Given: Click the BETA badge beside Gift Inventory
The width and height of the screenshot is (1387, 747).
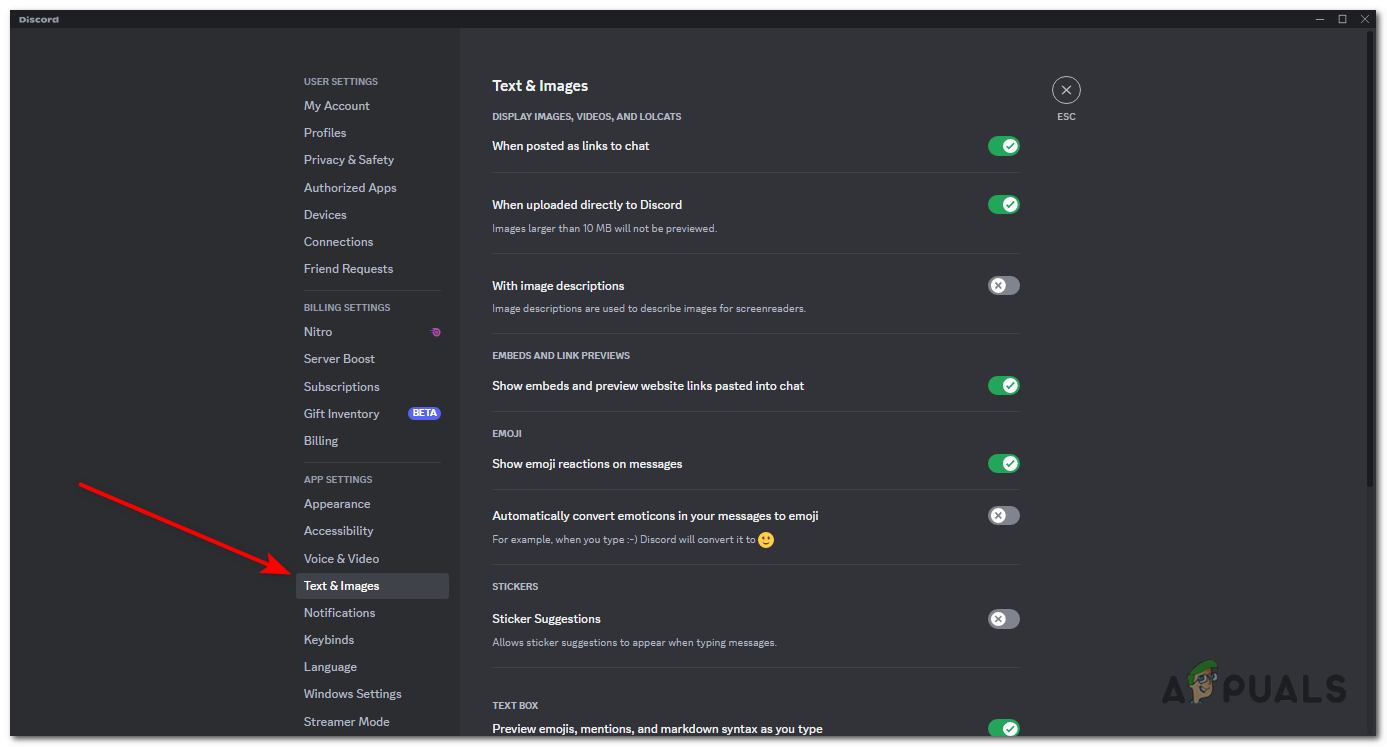Looking at the screenshot, I should coord(424,413).
